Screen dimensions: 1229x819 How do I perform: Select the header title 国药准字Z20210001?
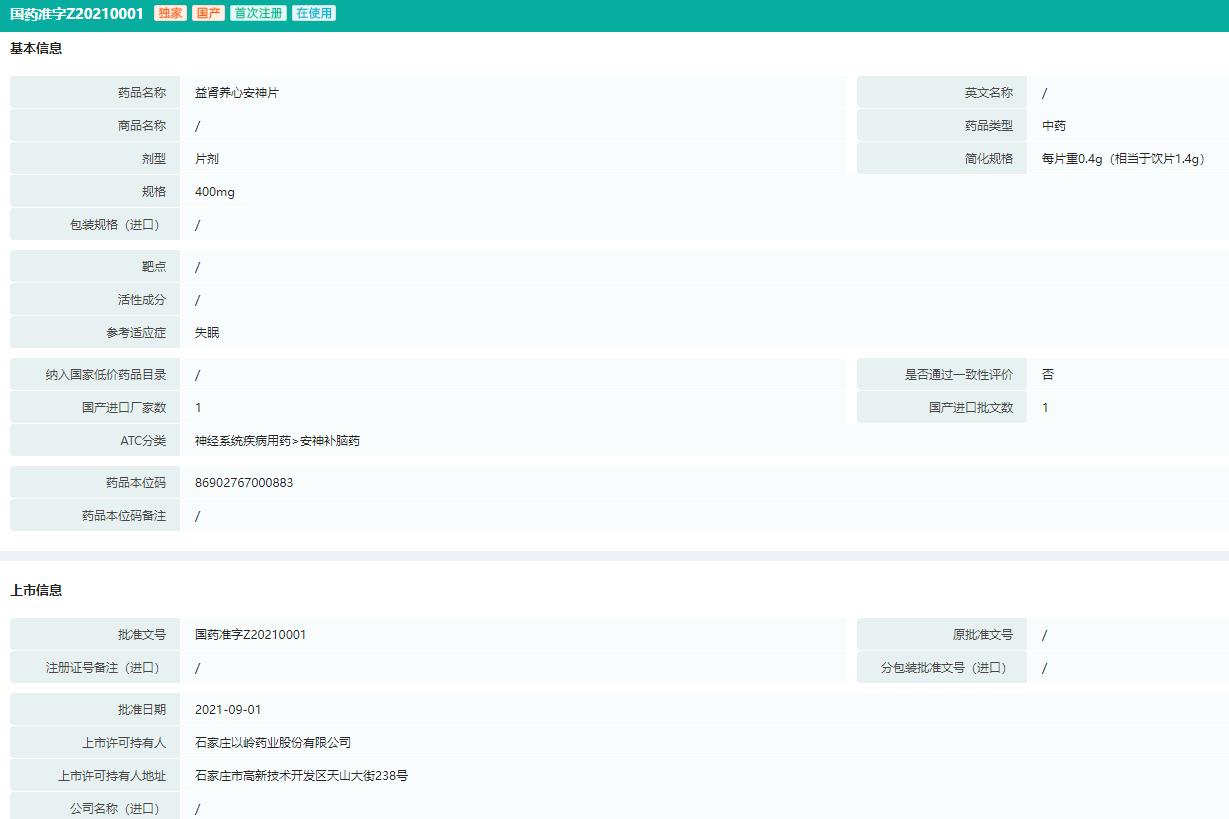(x=77, y=14)
